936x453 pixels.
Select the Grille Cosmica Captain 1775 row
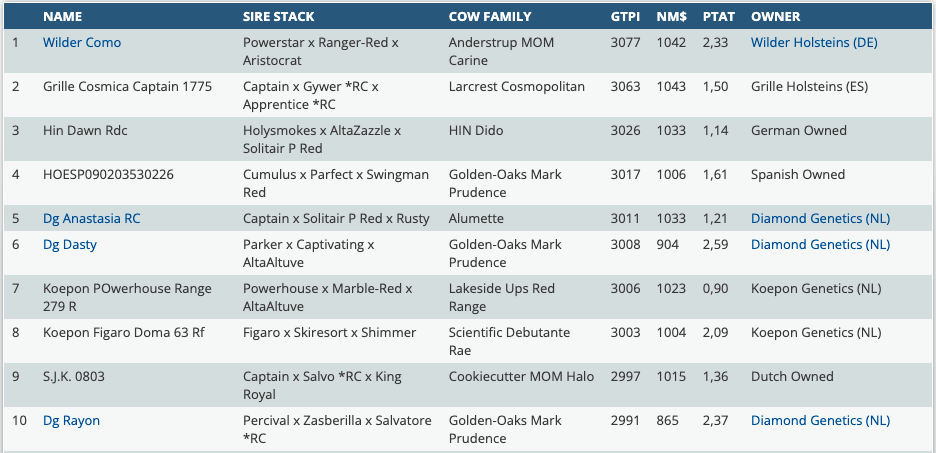coord(127,87)
